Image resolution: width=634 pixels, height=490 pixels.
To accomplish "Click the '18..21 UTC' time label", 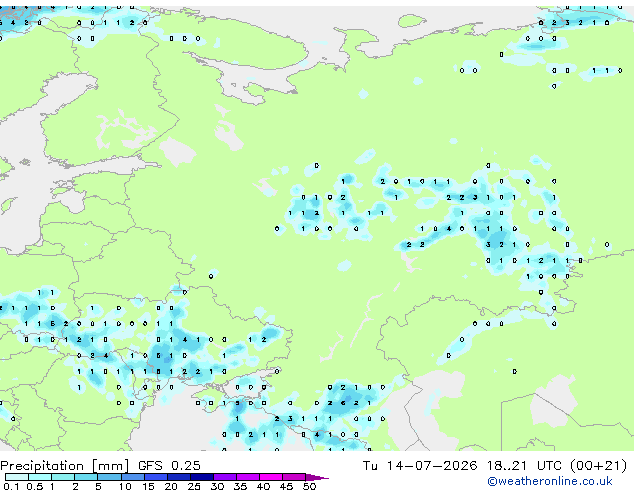I will coord(524,466).
